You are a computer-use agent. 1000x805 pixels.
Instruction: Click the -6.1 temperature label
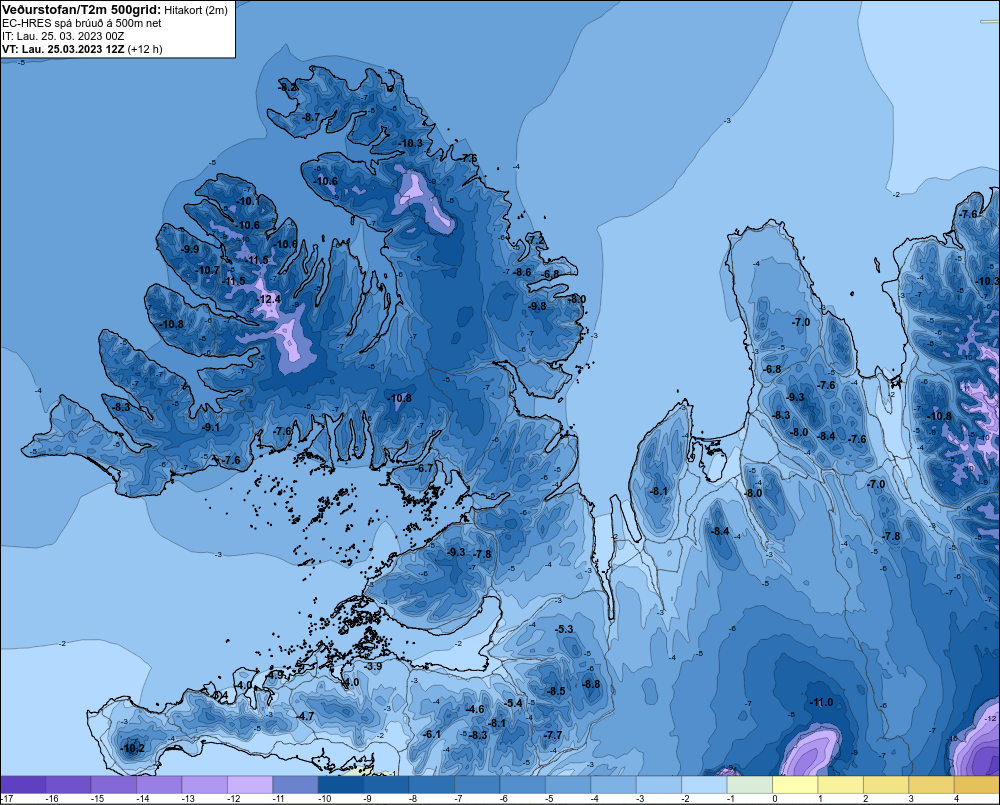(x=432, y=734)
